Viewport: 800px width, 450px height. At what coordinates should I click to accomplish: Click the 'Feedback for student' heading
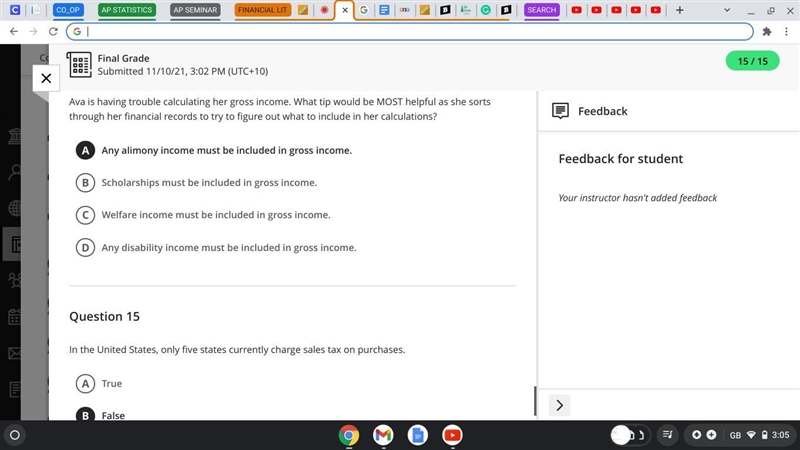pyautogui.click(x=620, y=159)
